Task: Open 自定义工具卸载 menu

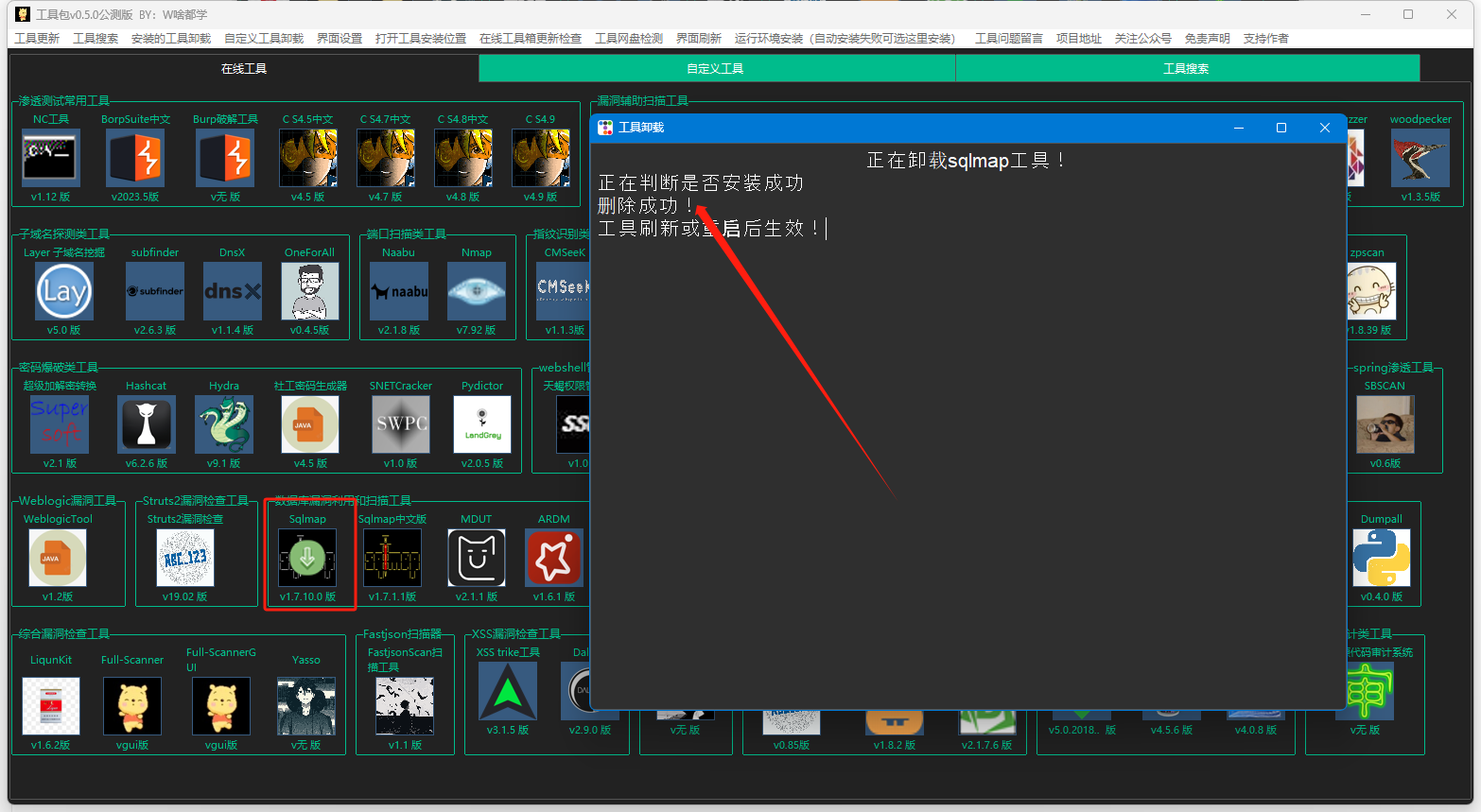Action: coord(264,39)
